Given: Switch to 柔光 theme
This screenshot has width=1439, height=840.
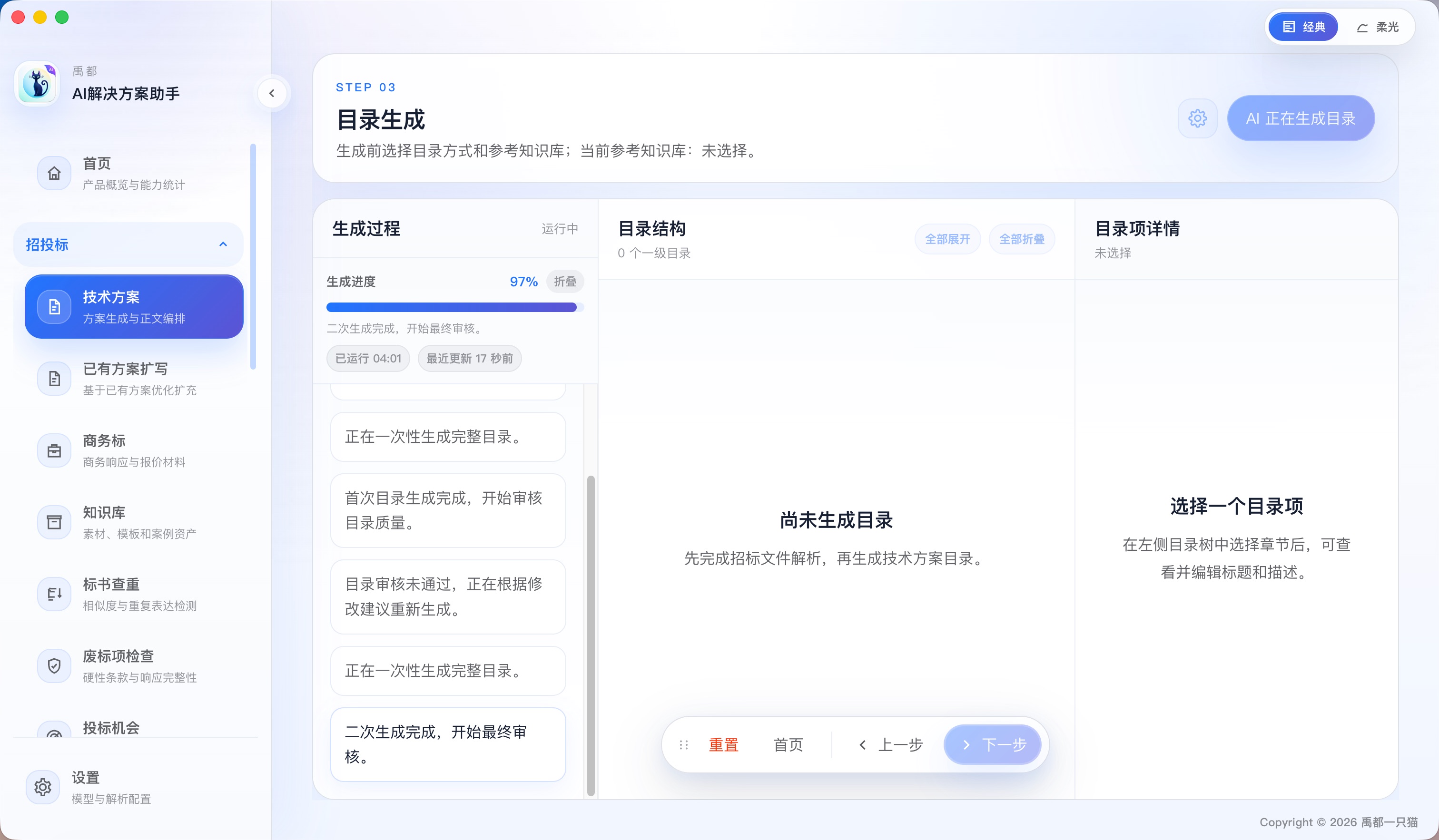Looking at the screenshot, I should [x=1377, y=27].
